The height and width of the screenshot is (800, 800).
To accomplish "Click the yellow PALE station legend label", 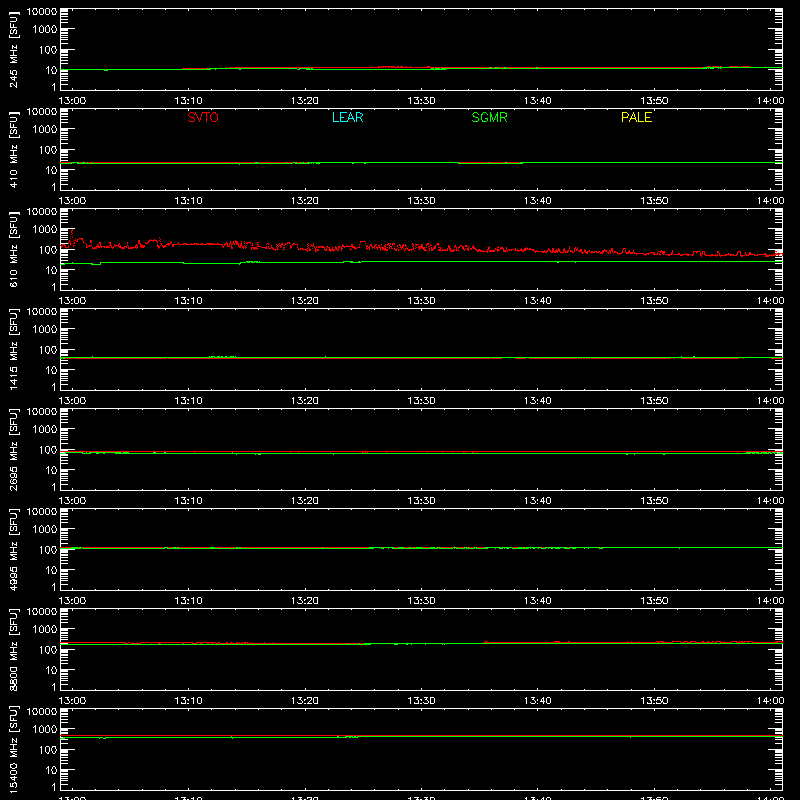I will [x=636, y=117].
